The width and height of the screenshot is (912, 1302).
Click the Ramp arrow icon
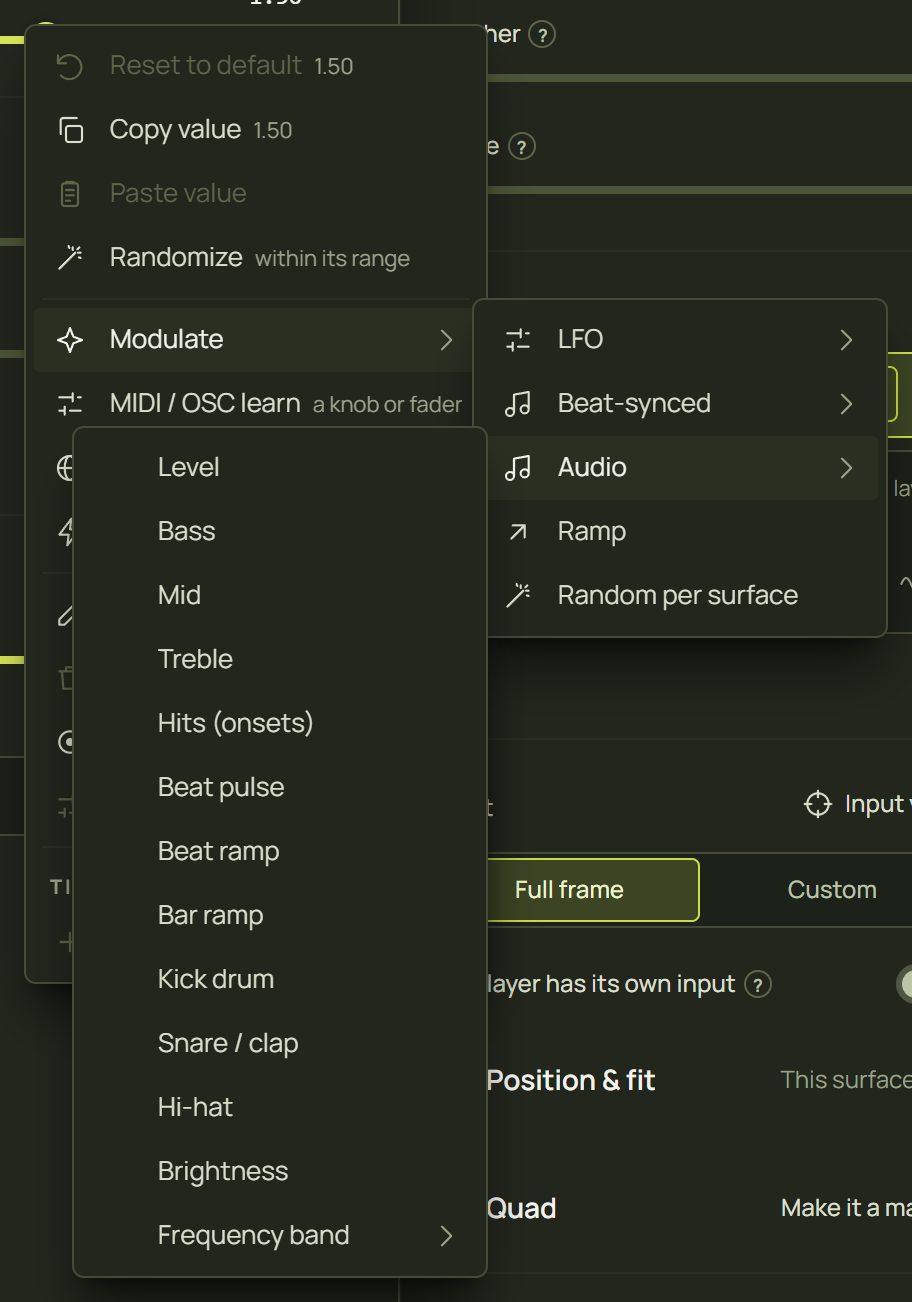click(518, 532)
